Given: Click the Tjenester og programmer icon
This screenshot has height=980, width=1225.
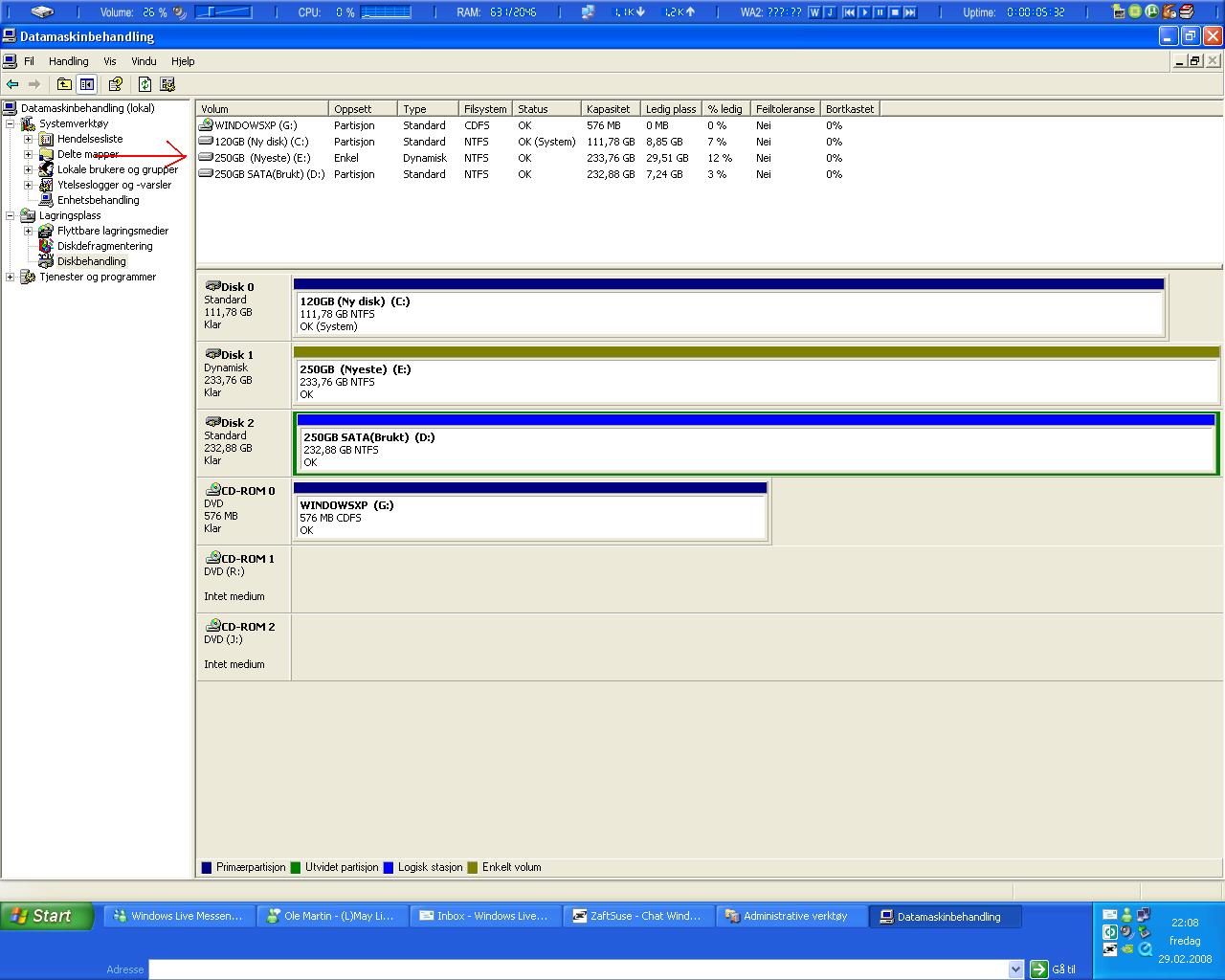Looking at the screenshot, I should [x=28, y=277].
